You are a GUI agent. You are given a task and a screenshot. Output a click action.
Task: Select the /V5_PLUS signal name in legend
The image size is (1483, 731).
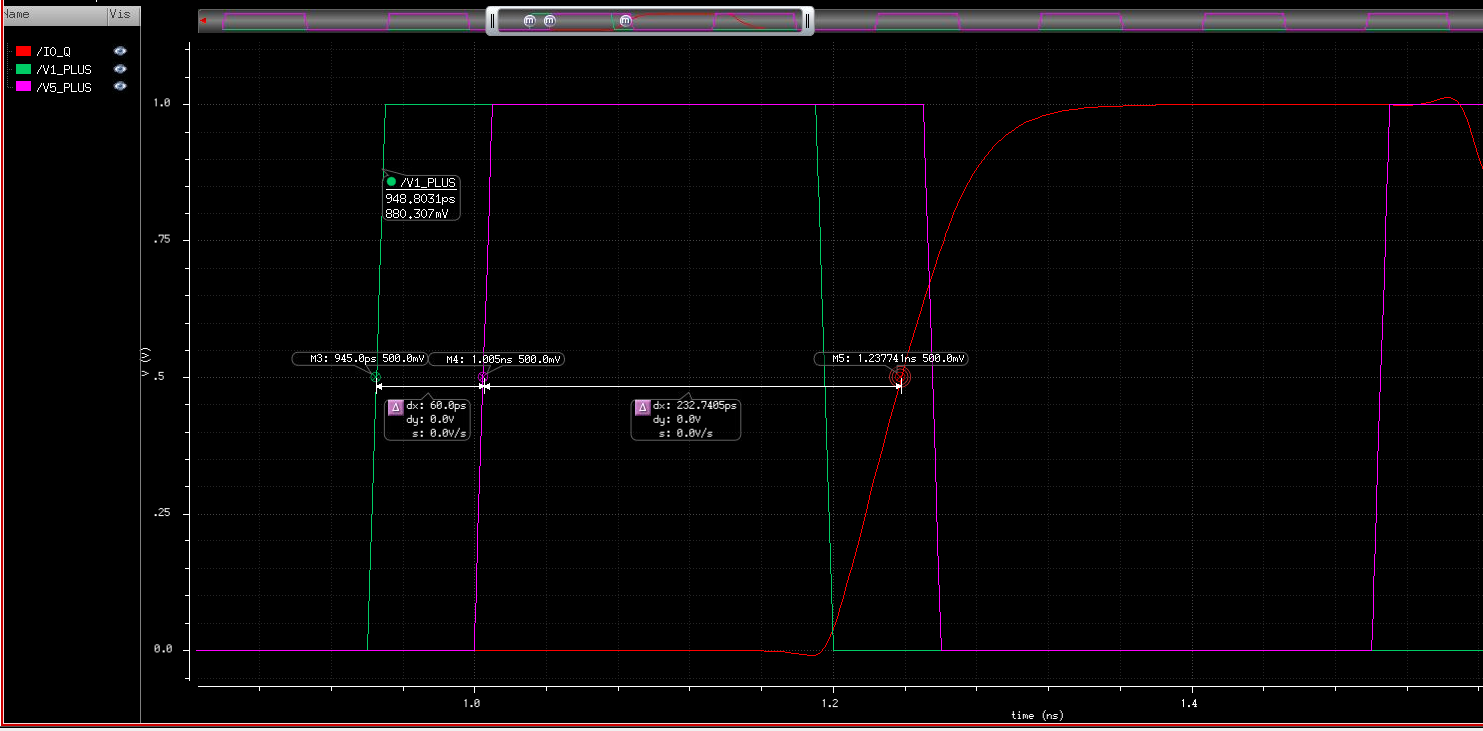tap(63, 87)
